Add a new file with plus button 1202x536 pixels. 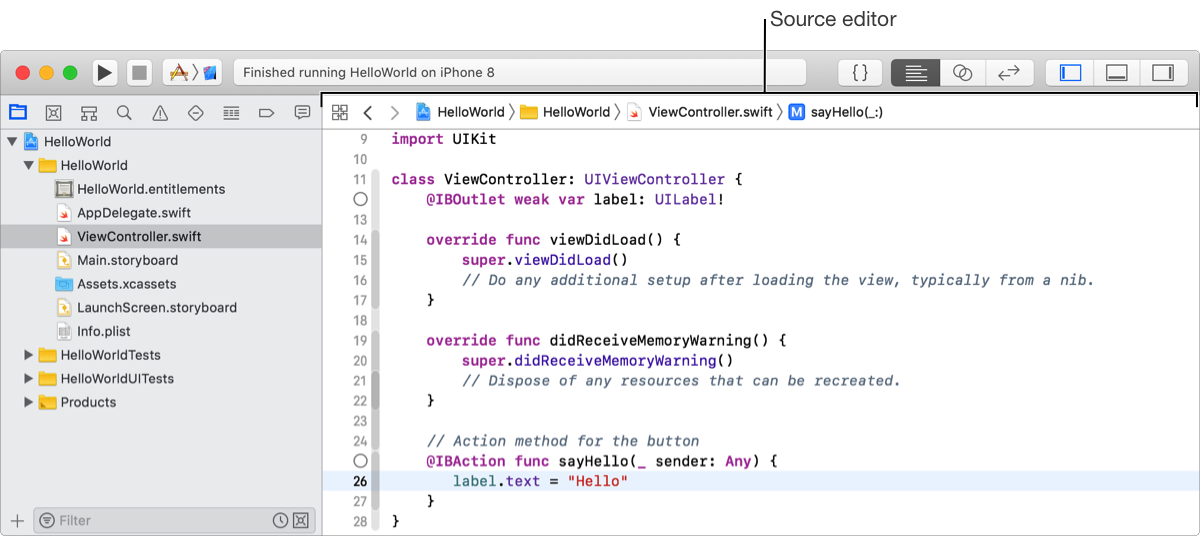pyautogui.click(x=17, y=520)
